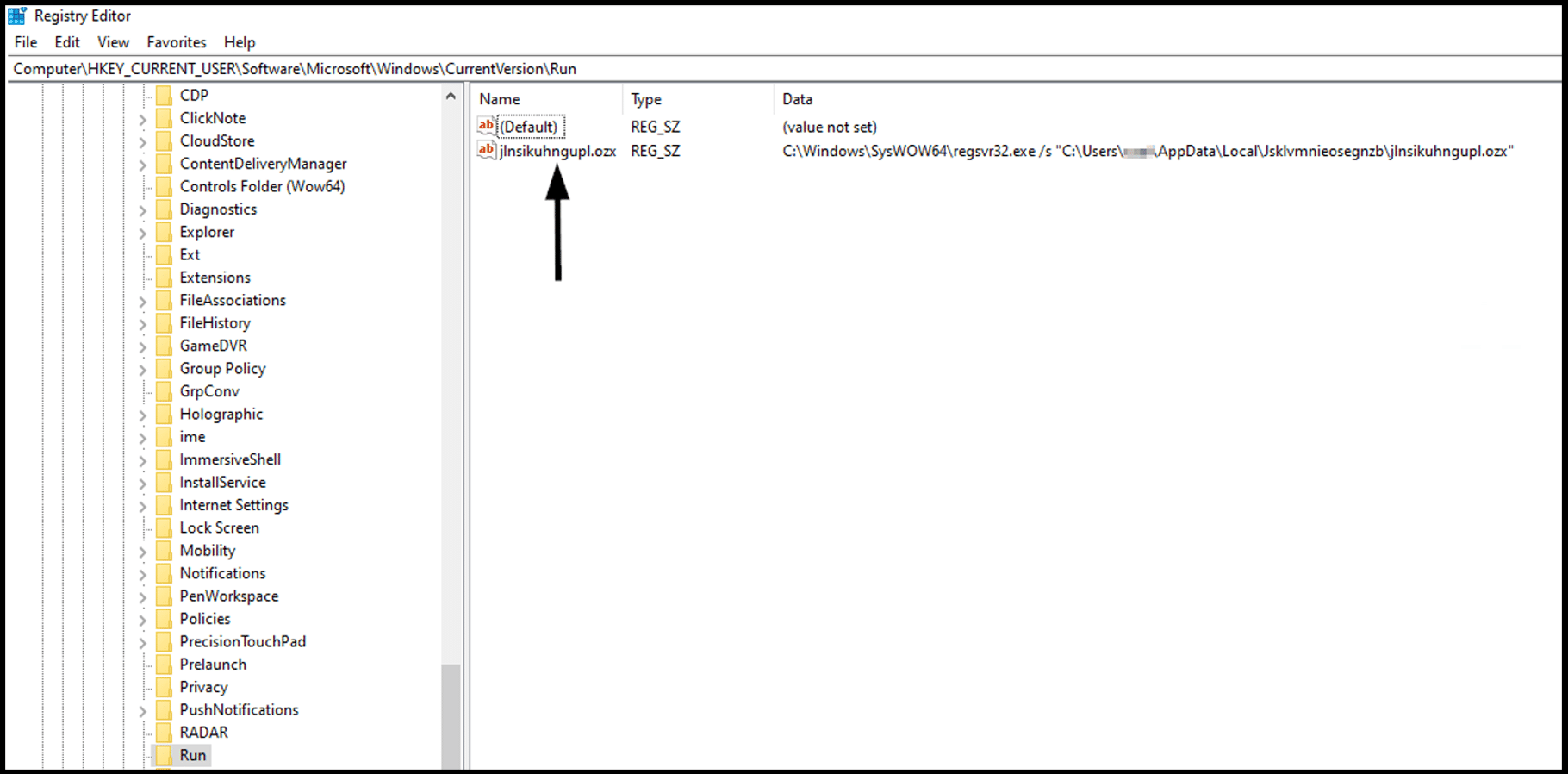Open the Help menu

click(240, 42)
